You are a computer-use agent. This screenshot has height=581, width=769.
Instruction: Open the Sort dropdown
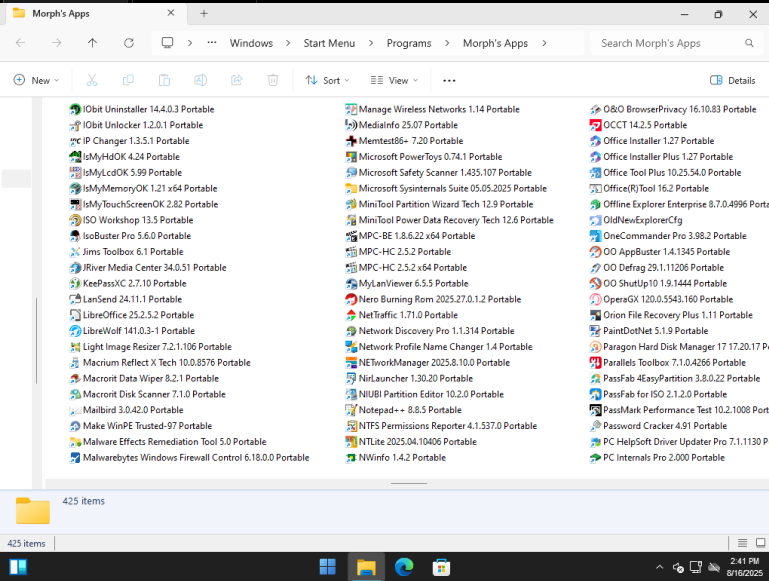[x=327, y=80]
